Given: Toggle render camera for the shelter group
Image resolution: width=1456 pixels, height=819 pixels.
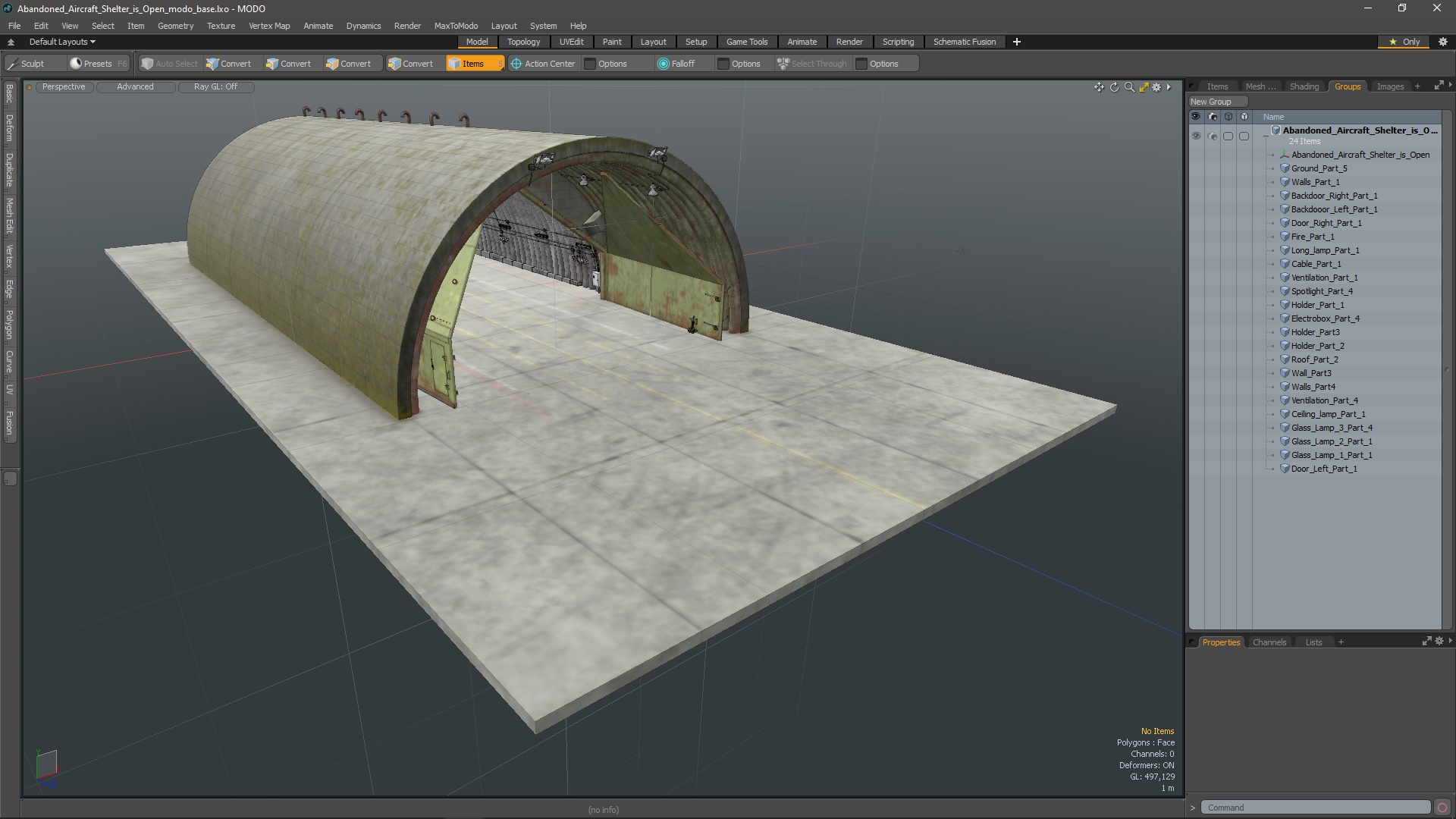Looking at the screenshot, I should tap(1212, 136).
